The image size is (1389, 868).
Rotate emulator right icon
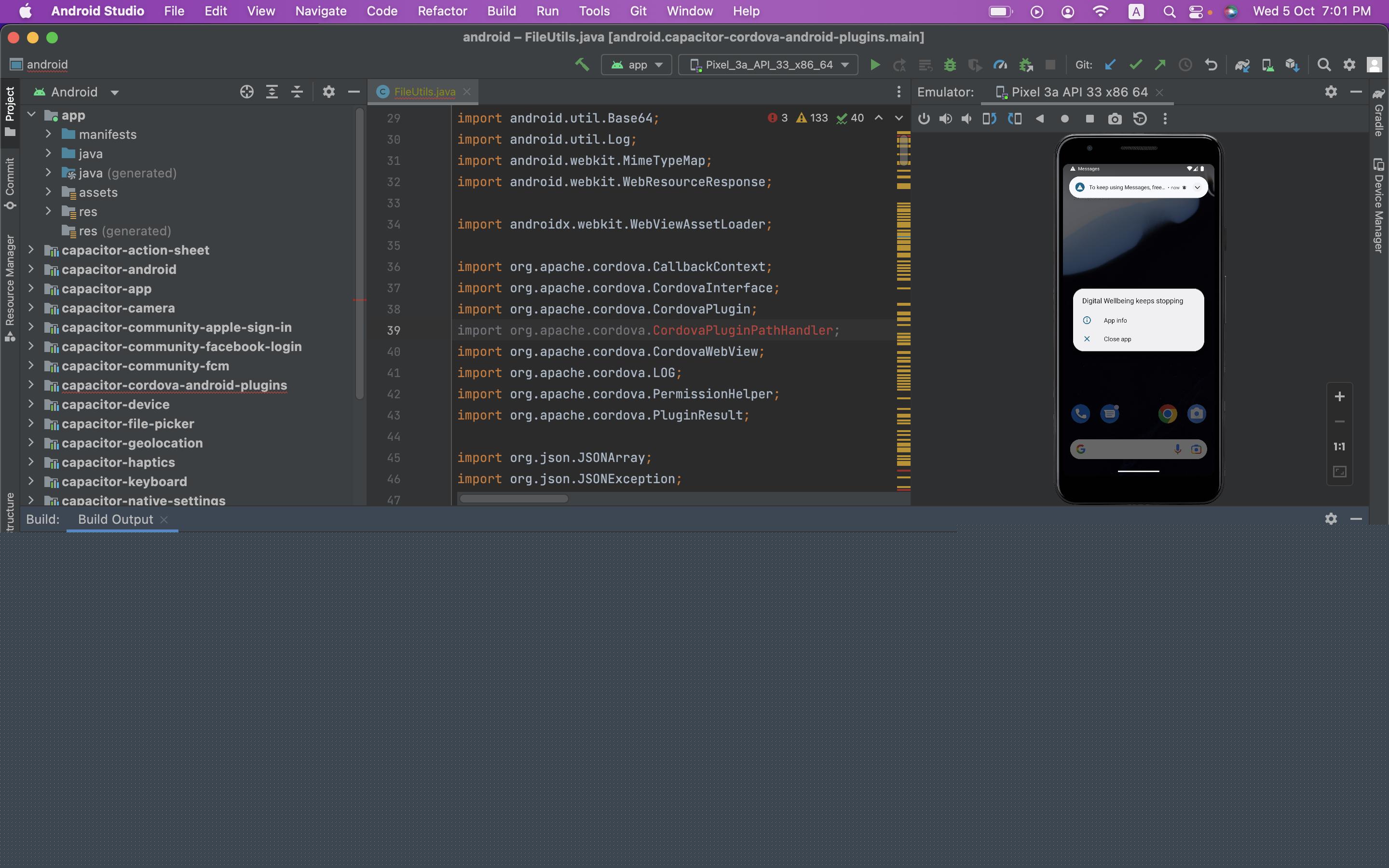1015,119
